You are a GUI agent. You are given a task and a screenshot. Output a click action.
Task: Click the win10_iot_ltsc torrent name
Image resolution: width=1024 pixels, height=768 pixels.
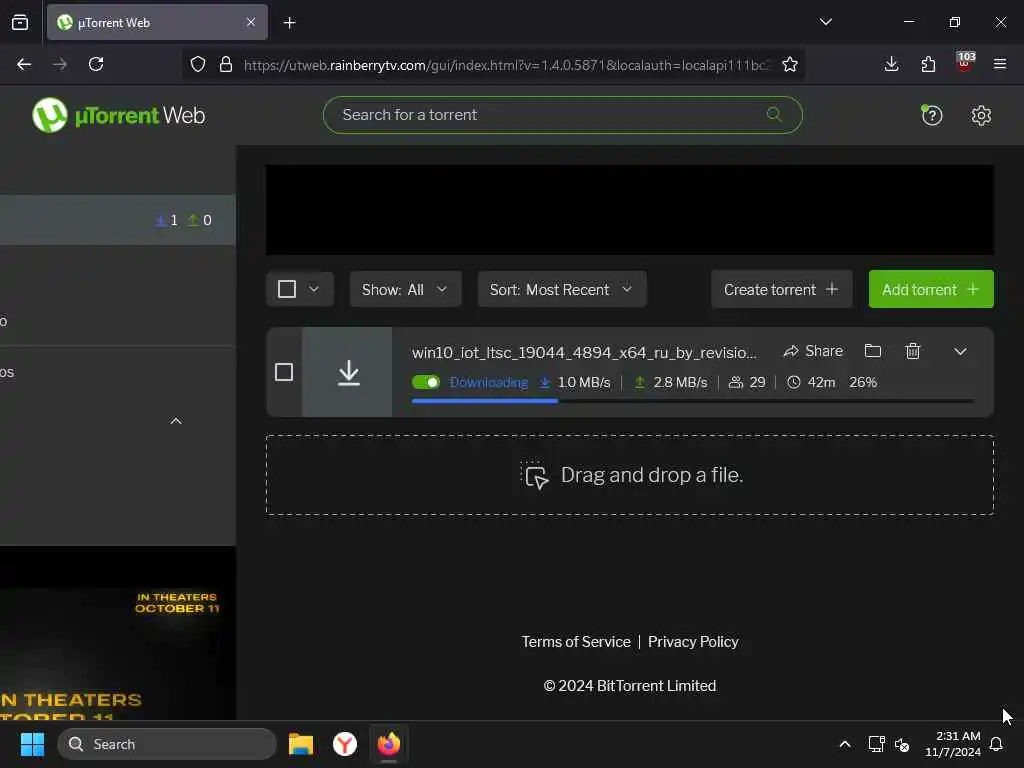tap(584, 353)
